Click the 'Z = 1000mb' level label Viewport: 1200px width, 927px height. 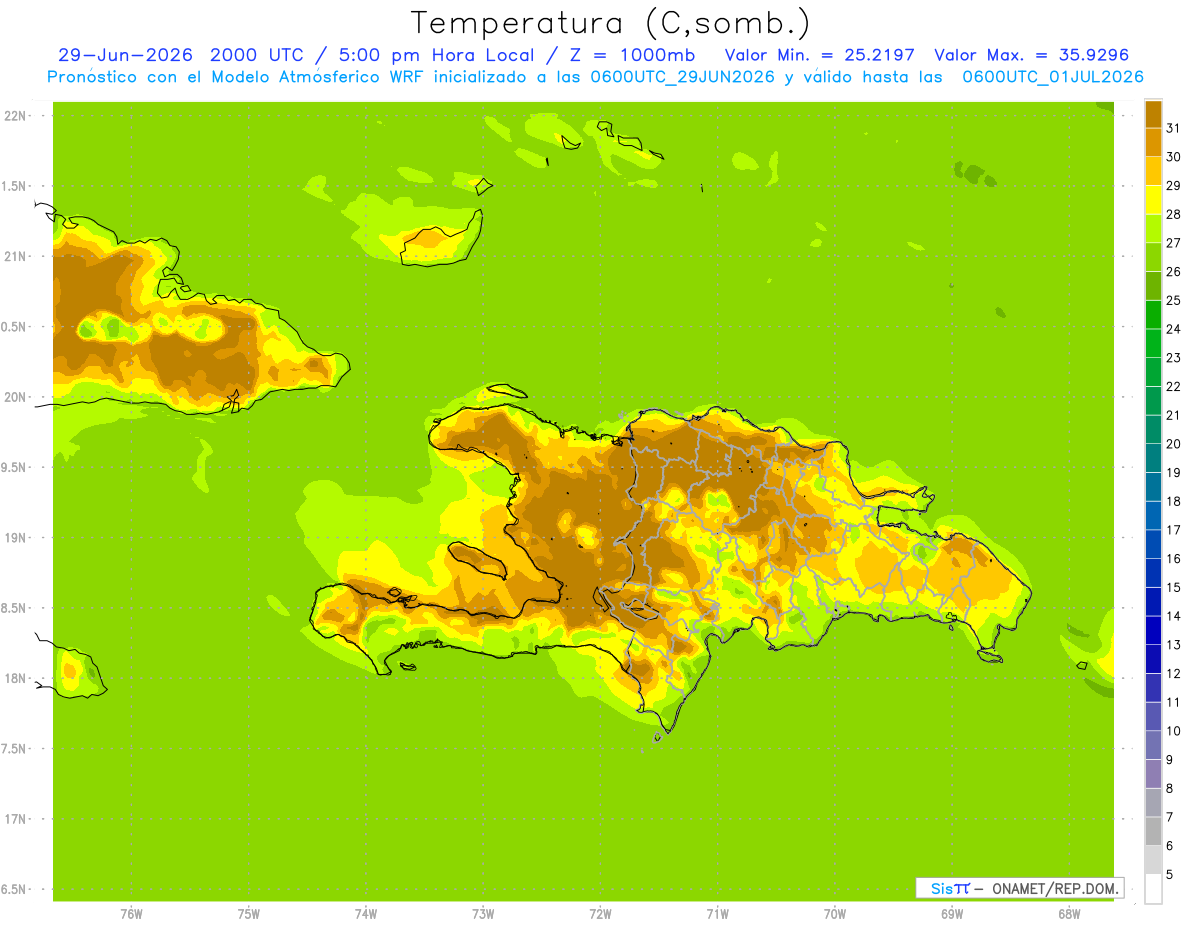pos(633,55)
